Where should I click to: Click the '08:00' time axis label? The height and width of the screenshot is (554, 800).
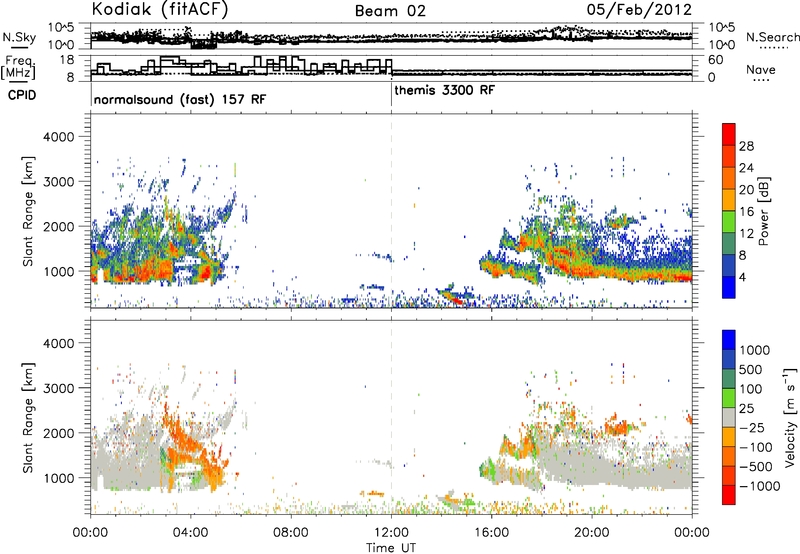pyautogui.click(x=291, y=533)
